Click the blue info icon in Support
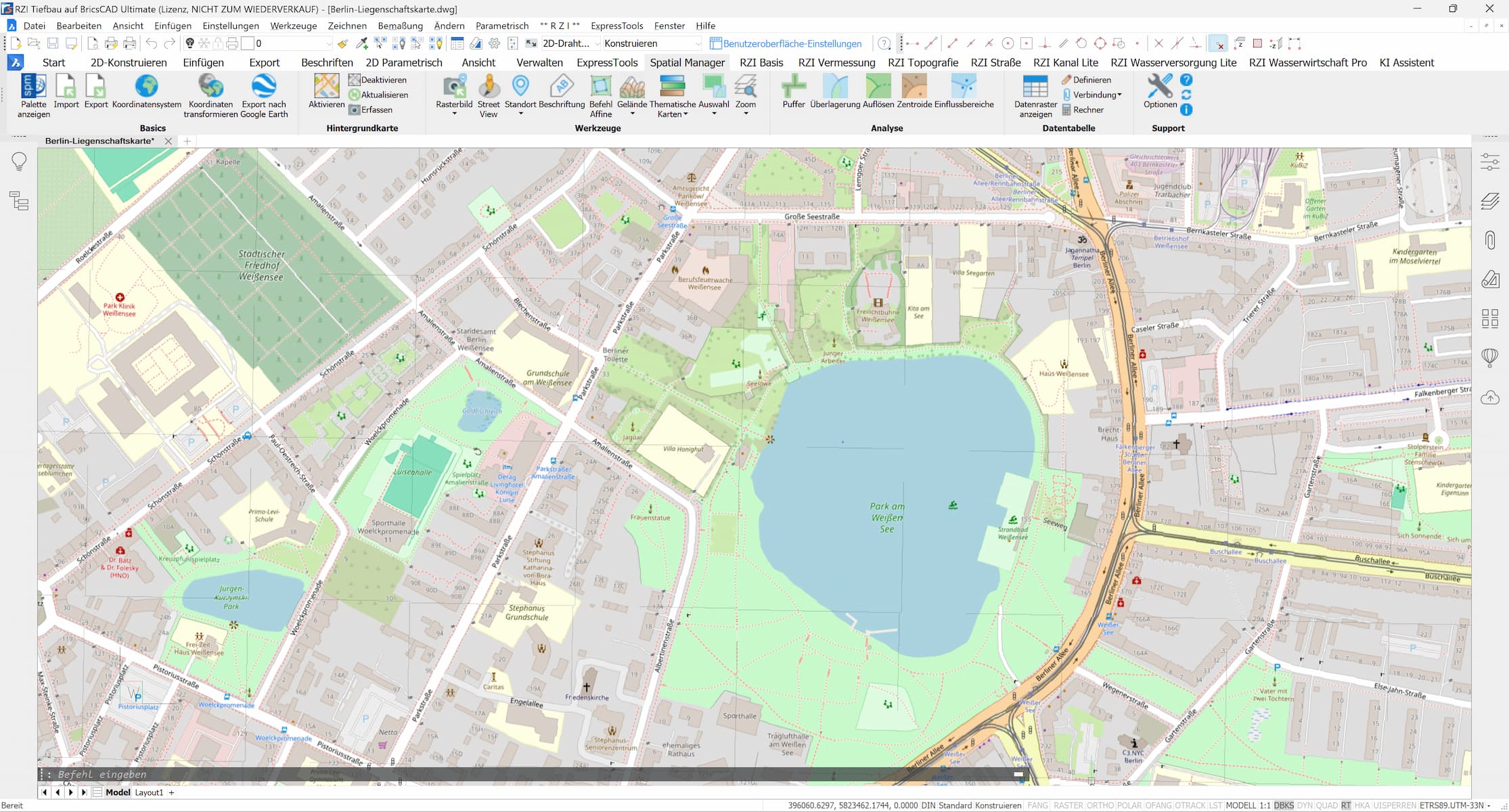This screenshot has width=1509, height=812. (1186, 110)
